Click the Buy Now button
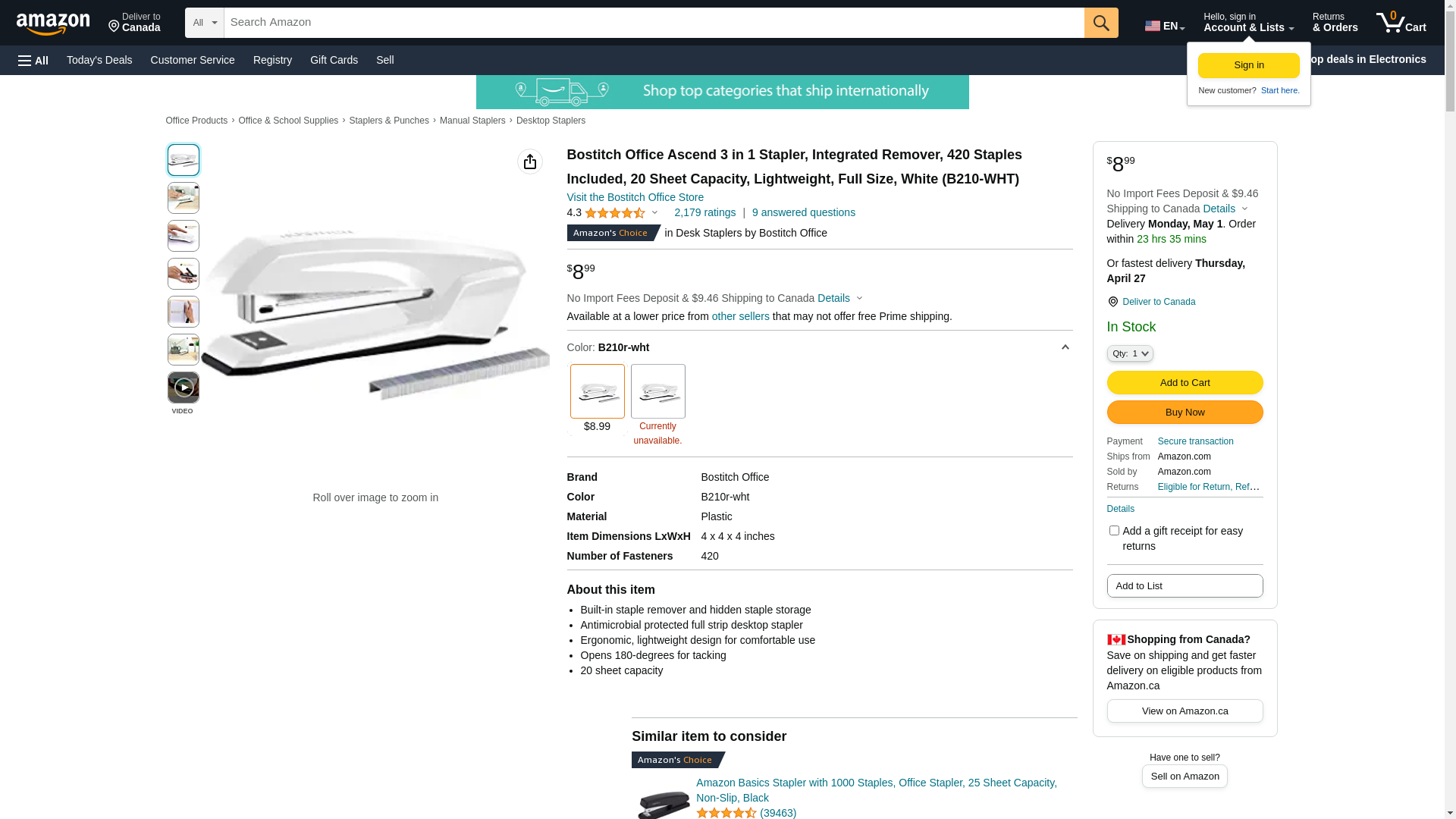Viewport: 1456px width, 819px height. coord(1185,413)
